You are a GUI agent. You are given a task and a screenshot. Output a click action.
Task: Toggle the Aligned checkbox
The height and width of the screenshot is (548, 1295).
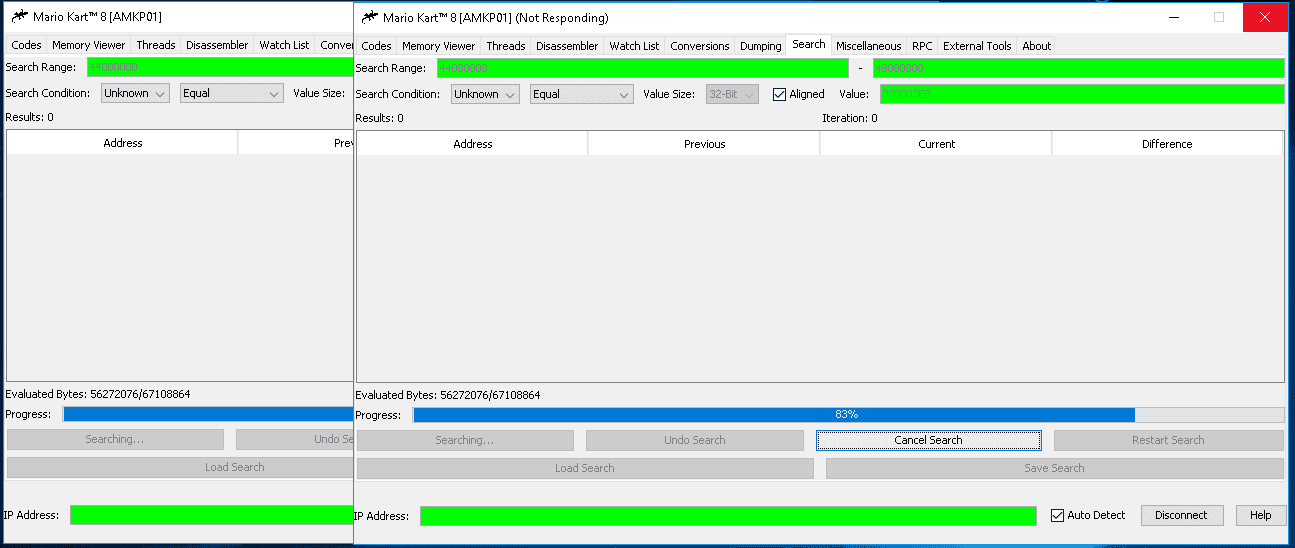(x=780, y=94)
